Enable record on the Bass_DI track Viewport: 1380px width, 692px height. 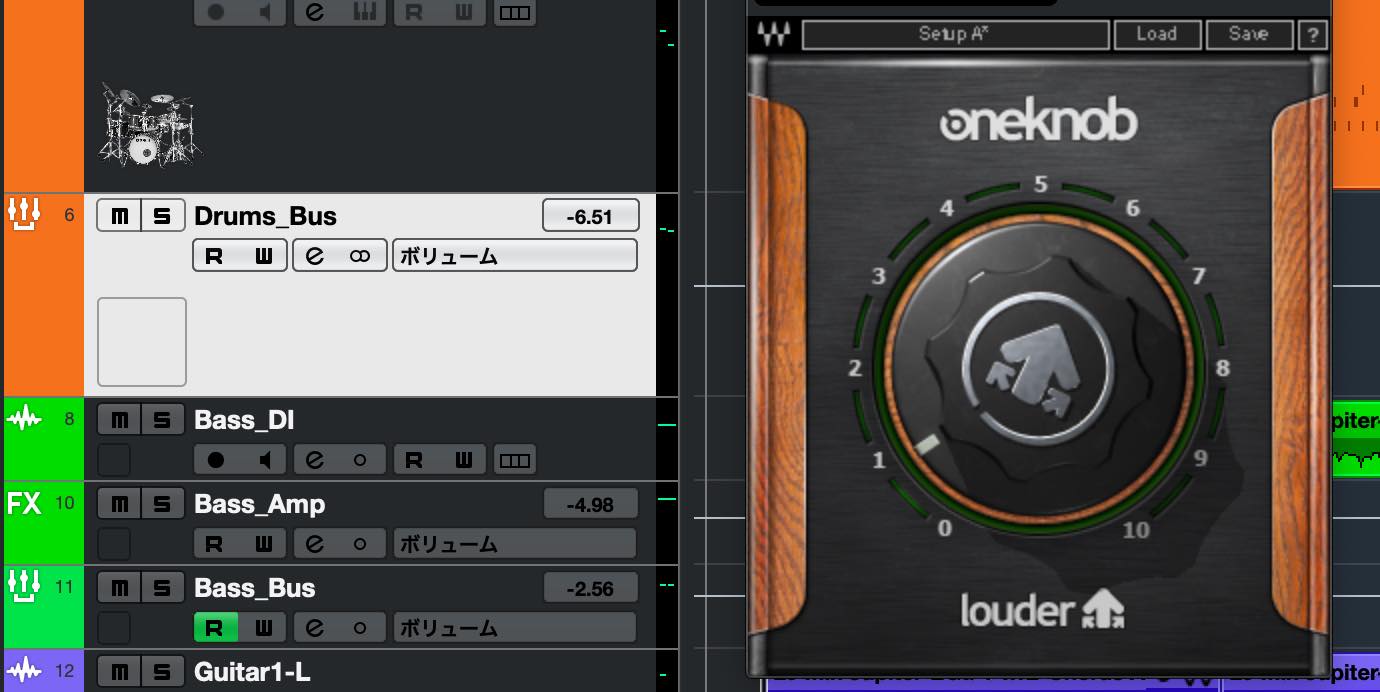[x=216, y=460]
